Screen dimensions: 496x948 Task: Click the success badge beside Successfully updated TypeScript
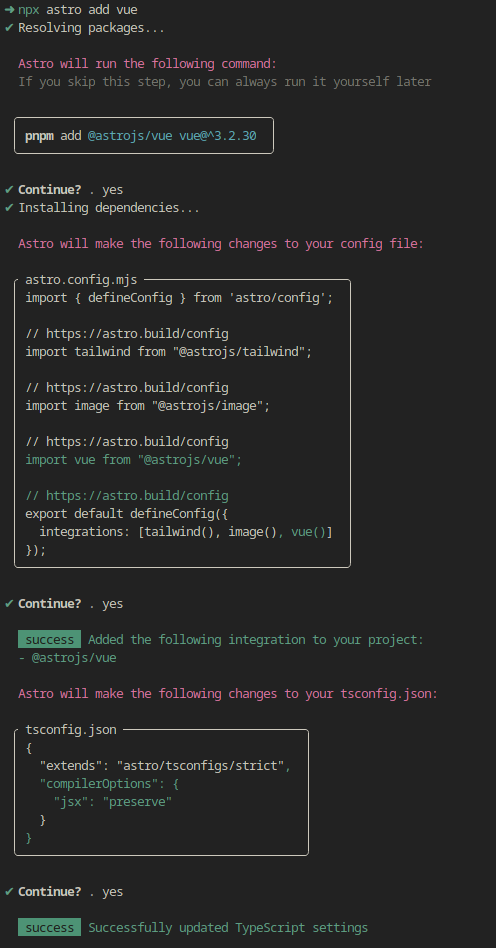click(x=50, y=927)
